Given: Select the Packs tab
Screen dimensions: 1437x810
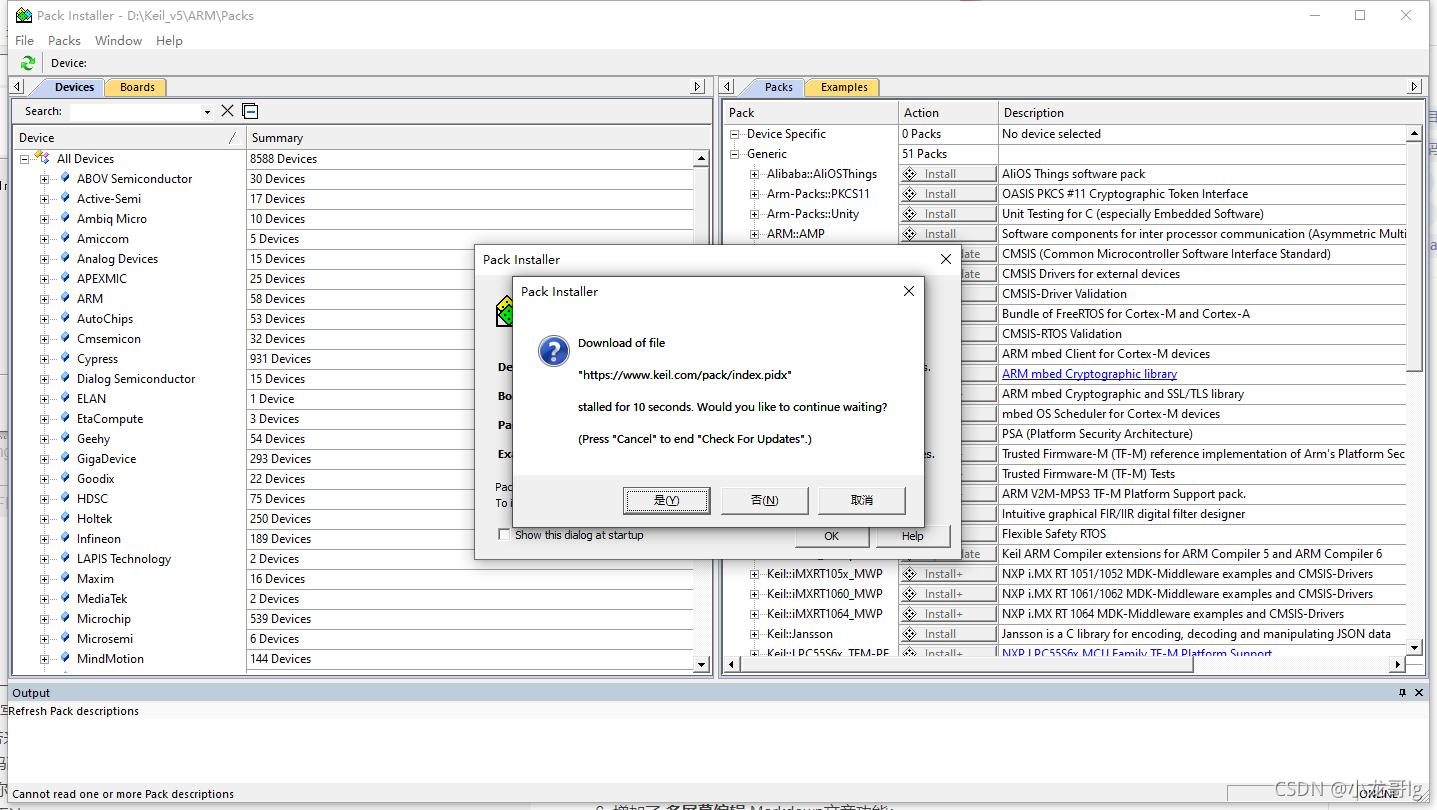Looking at the screenshot, I should click(778, 87).
